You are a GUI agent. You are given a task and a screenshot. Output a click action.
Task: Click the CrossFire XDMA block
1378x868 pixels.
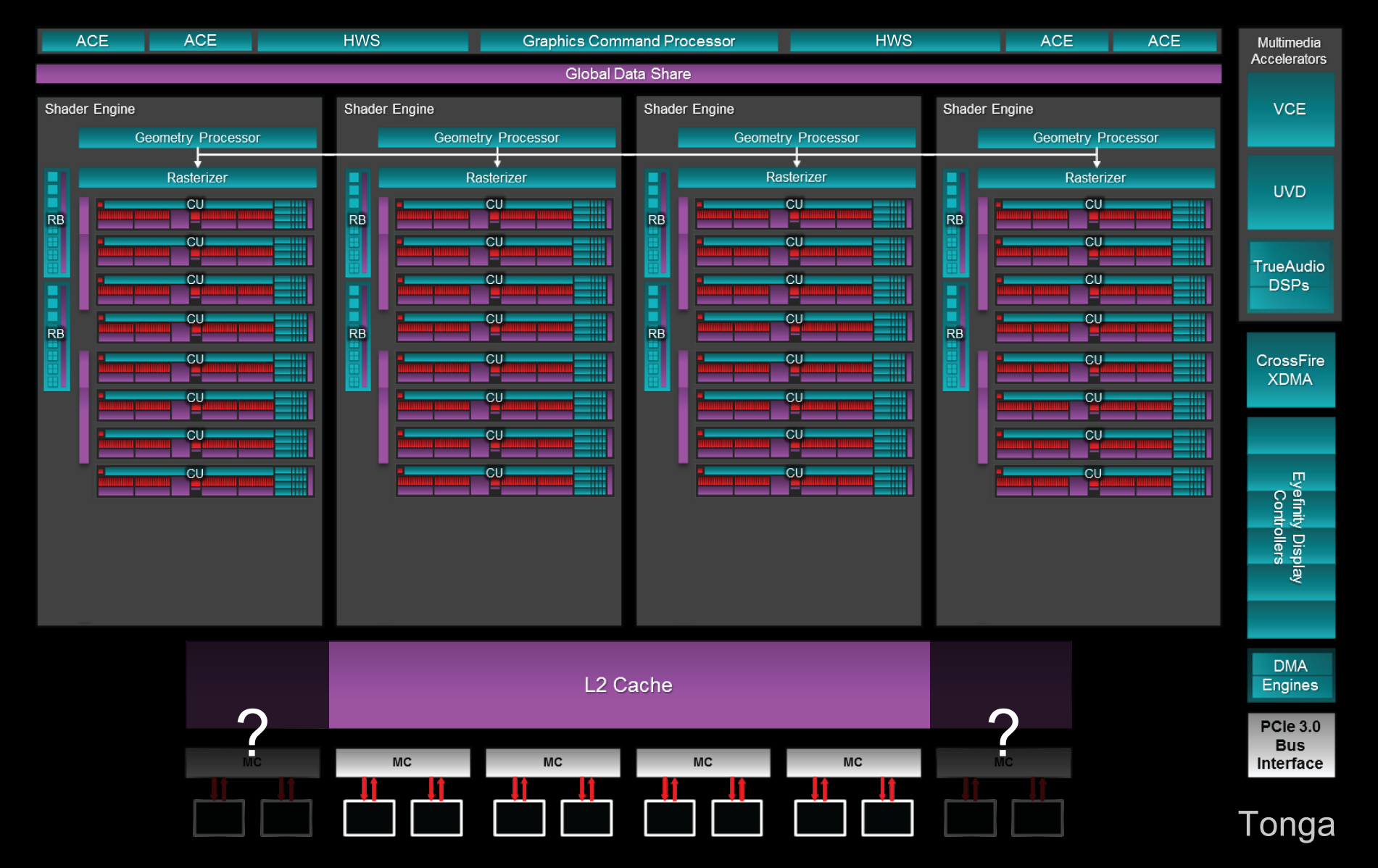pyautogui.click(x=1290, y=370)
